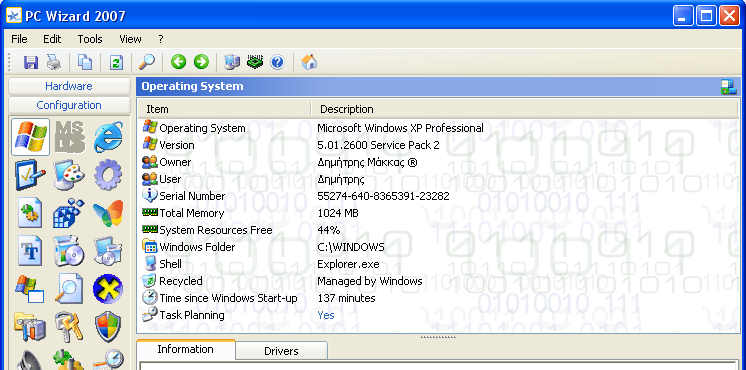
Task: Open the Edit menu
Action: [x=52, y=39]
